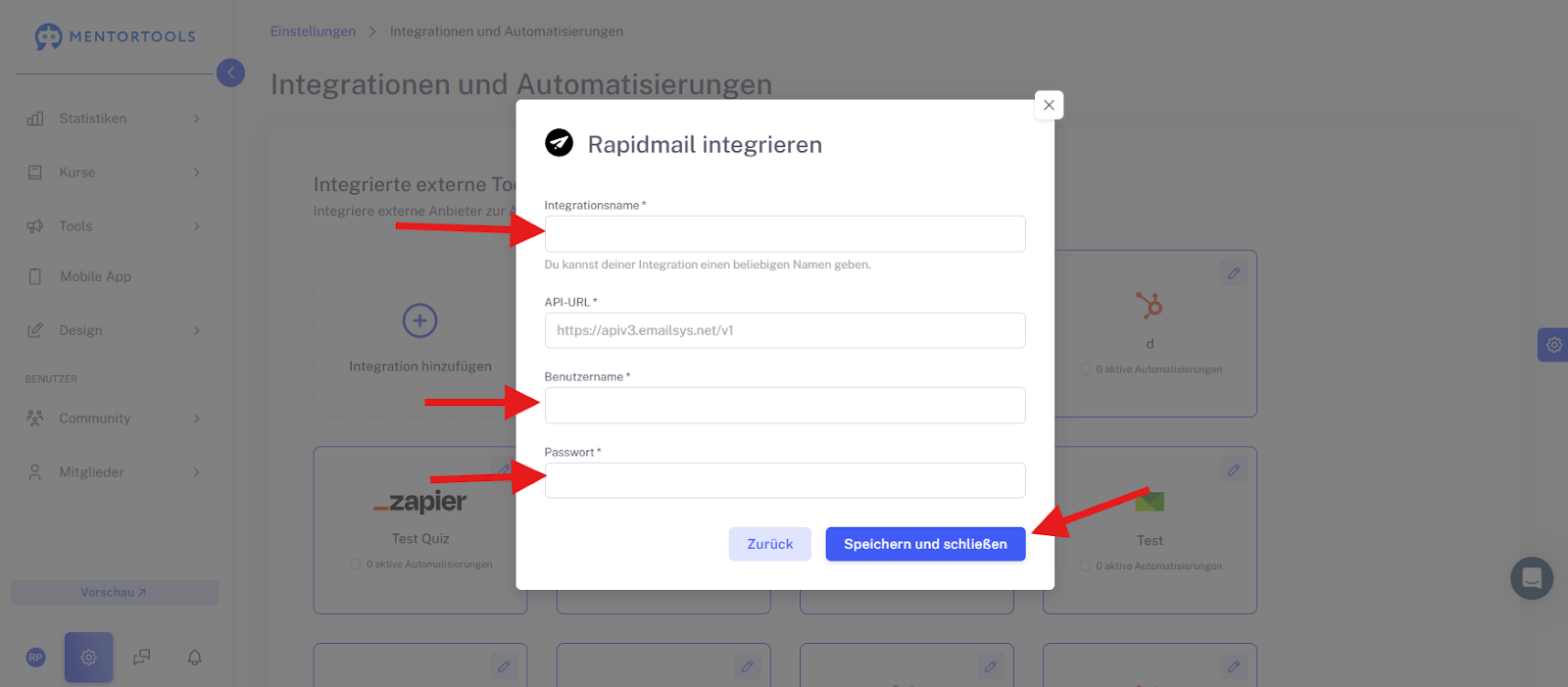Click the Mentortools logo

click(x=115, y=36)
